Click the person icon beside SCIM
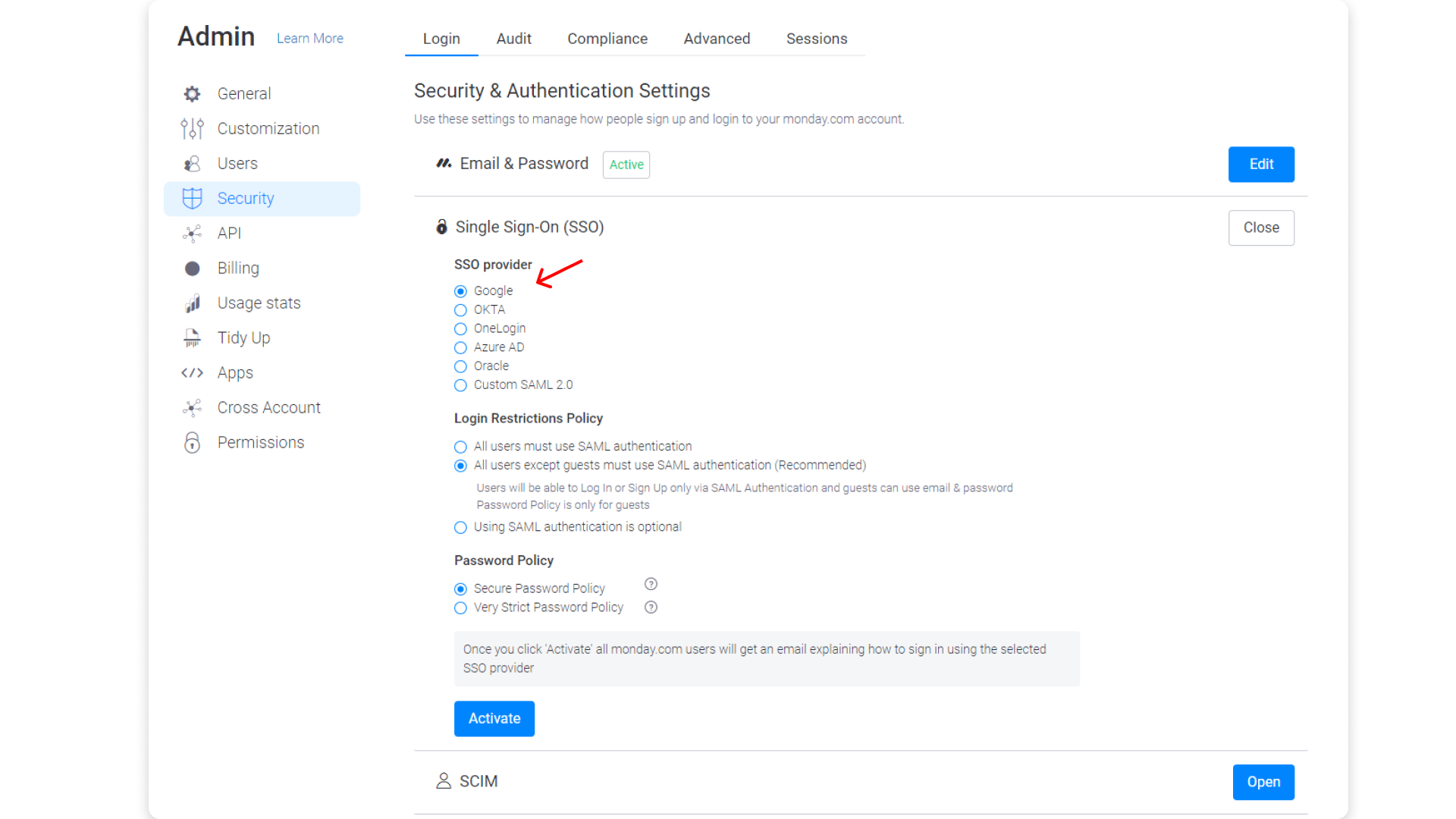Screen dimensions: 1456x819 444,781
